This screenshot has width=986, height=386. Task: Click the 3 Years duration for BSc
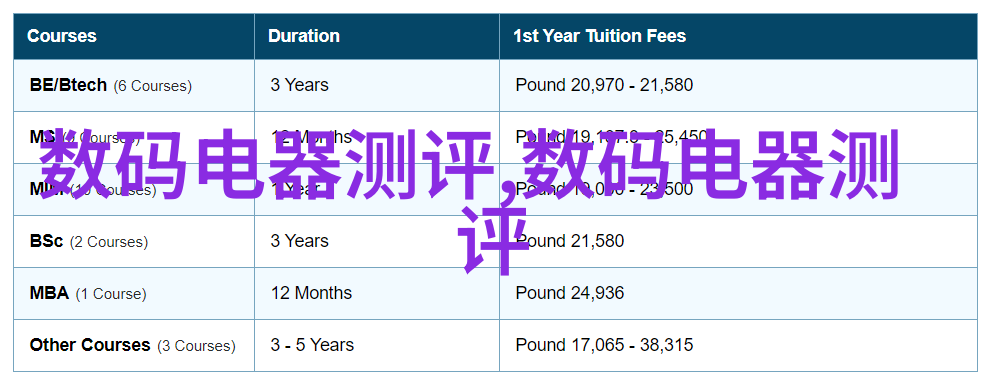[299, 241]
